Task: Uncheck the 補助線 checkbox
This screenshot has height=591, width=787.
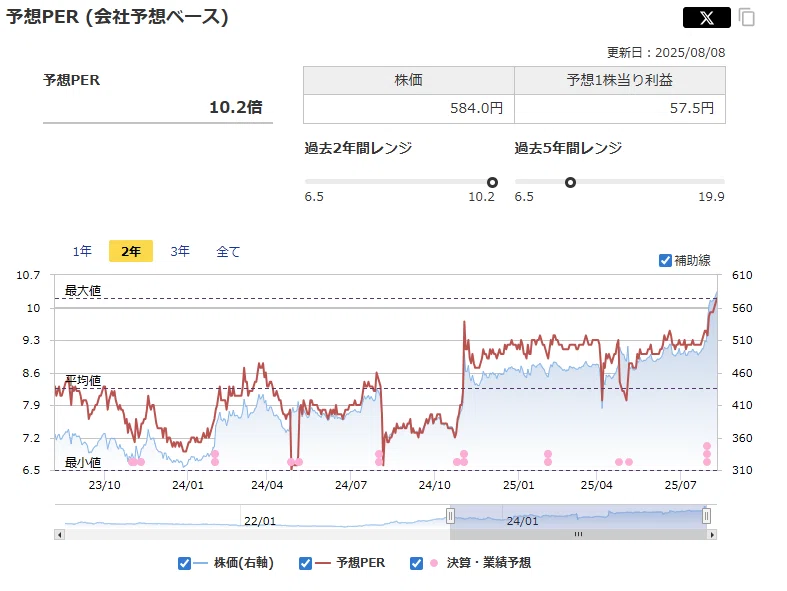Action: click(665, 261)
